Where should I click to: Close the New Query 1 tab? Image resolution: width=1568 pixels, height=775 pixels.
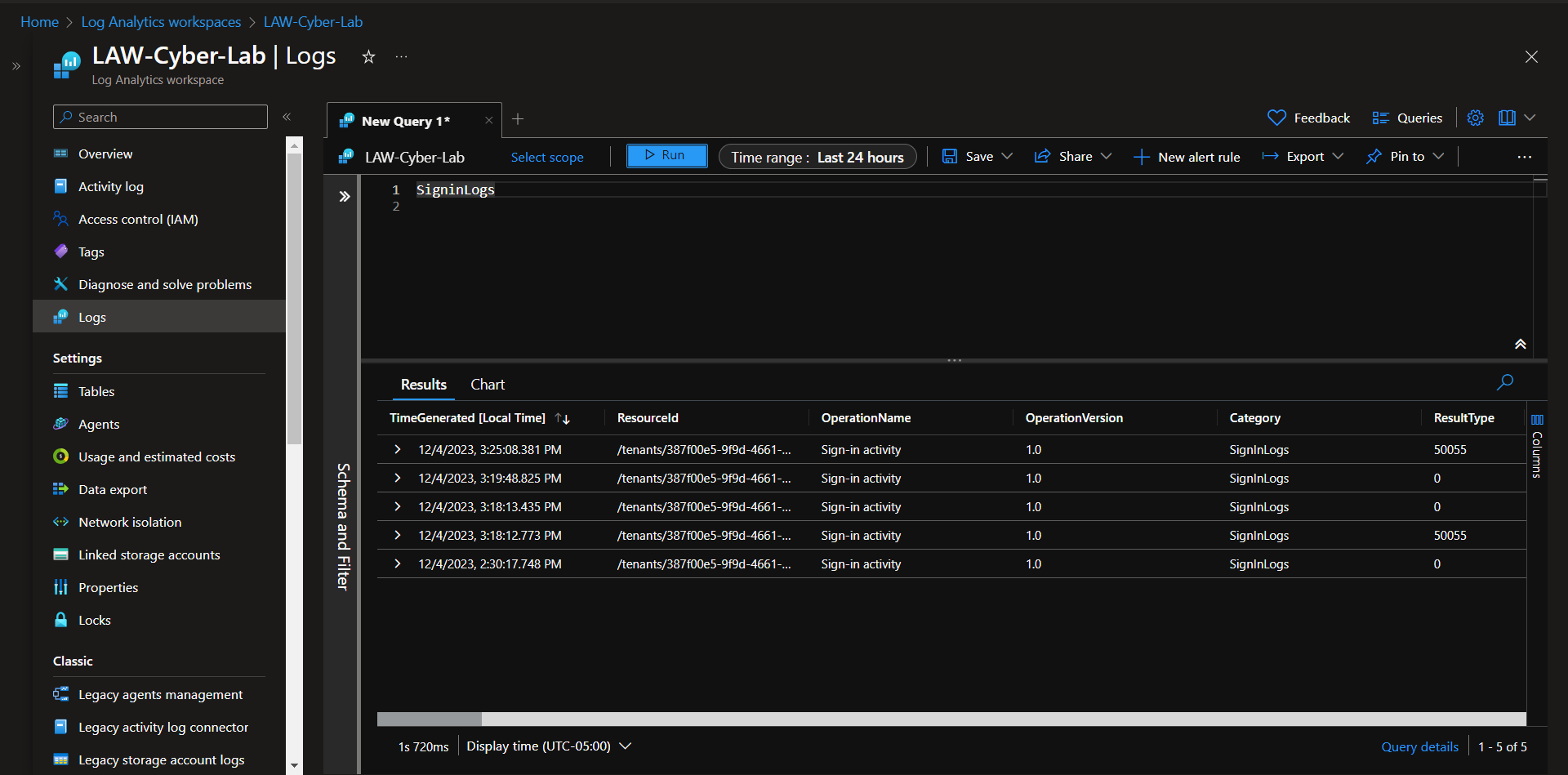click(x=488, y=120)
